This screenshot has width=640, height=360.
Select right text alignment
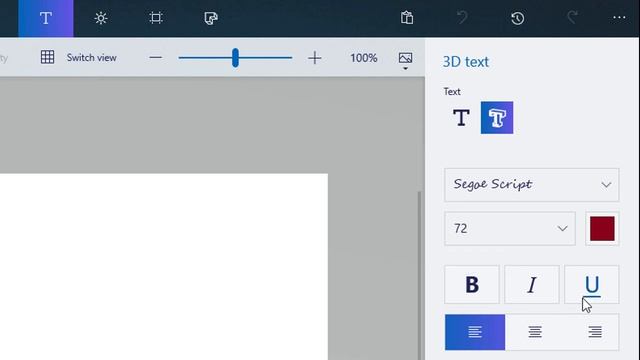pyautogui.click(x=595, y=332)
